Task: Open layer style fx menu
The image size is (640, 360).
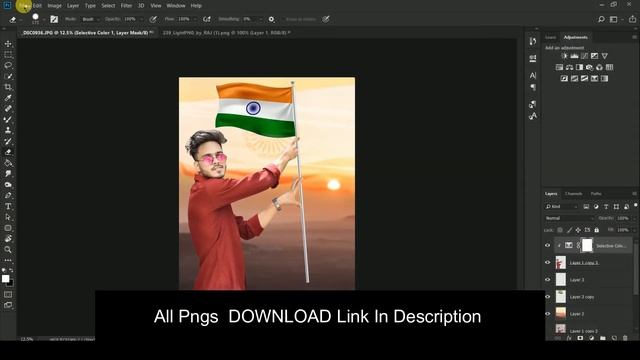Action: 569,338
